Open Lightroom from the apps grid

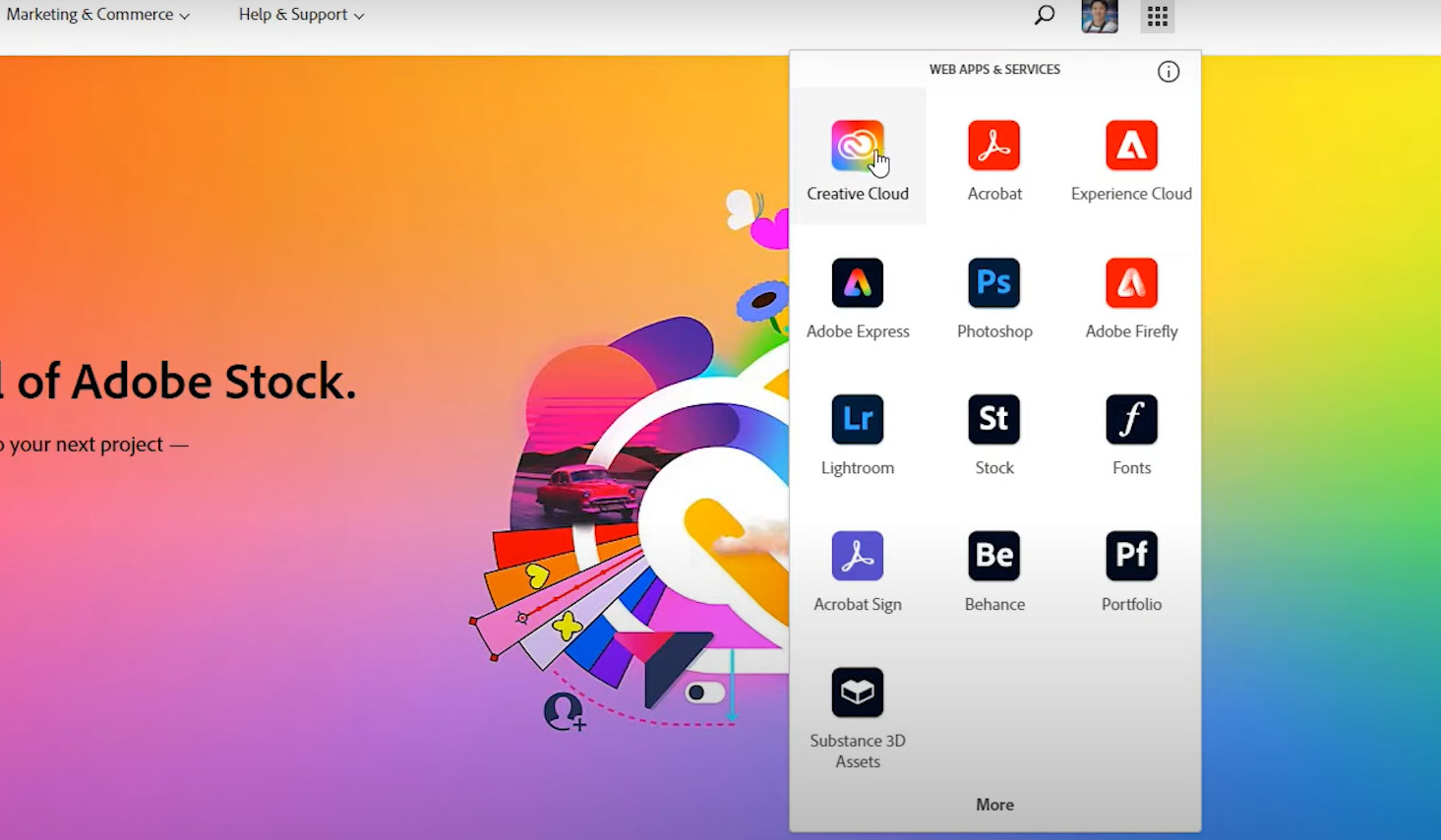[x=858, y=419]
